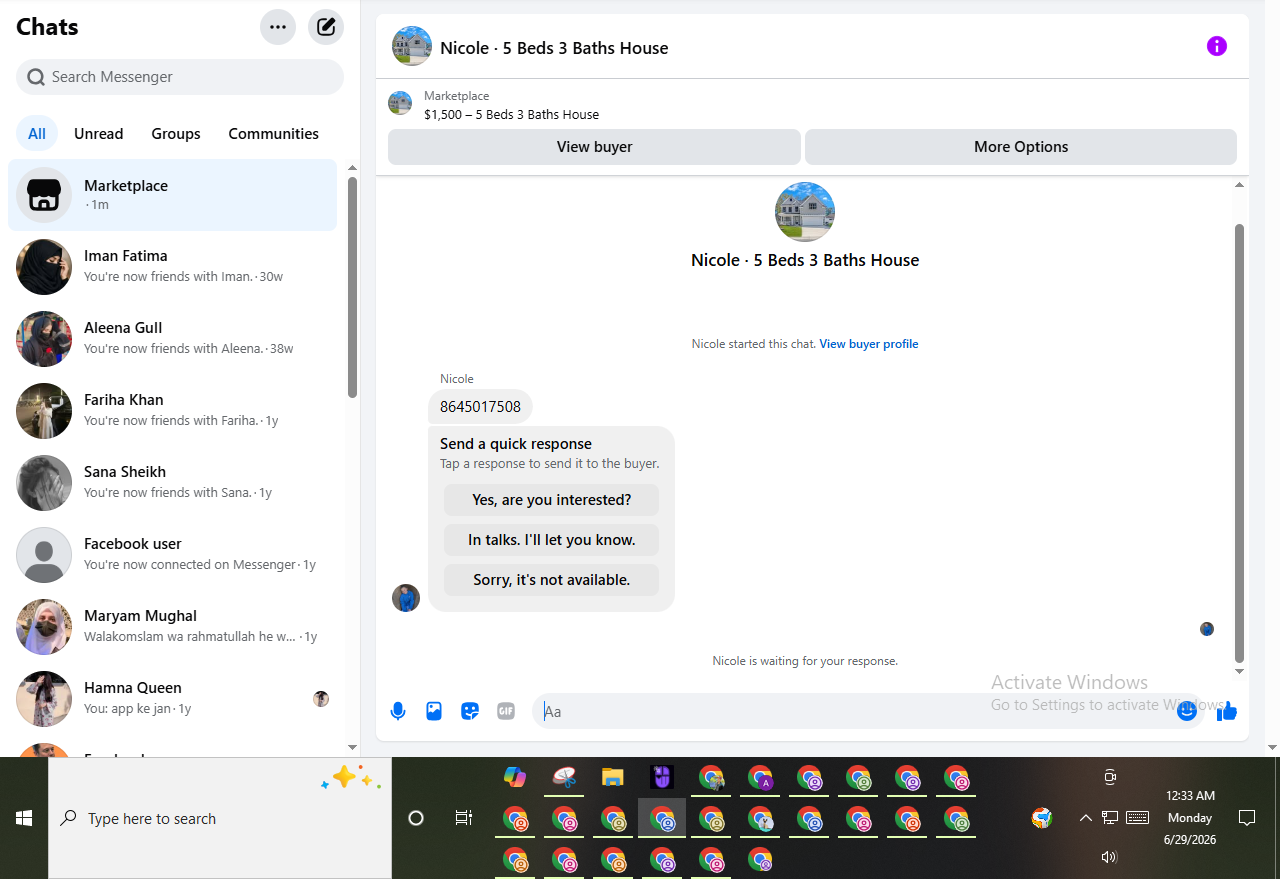This screenshot has width=1280, height=879.
Task: Click the conversation title in header
Action: [554, 47]
